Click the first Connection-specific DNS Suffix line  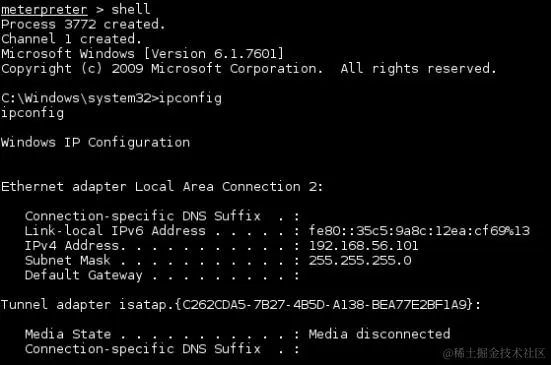162,216
